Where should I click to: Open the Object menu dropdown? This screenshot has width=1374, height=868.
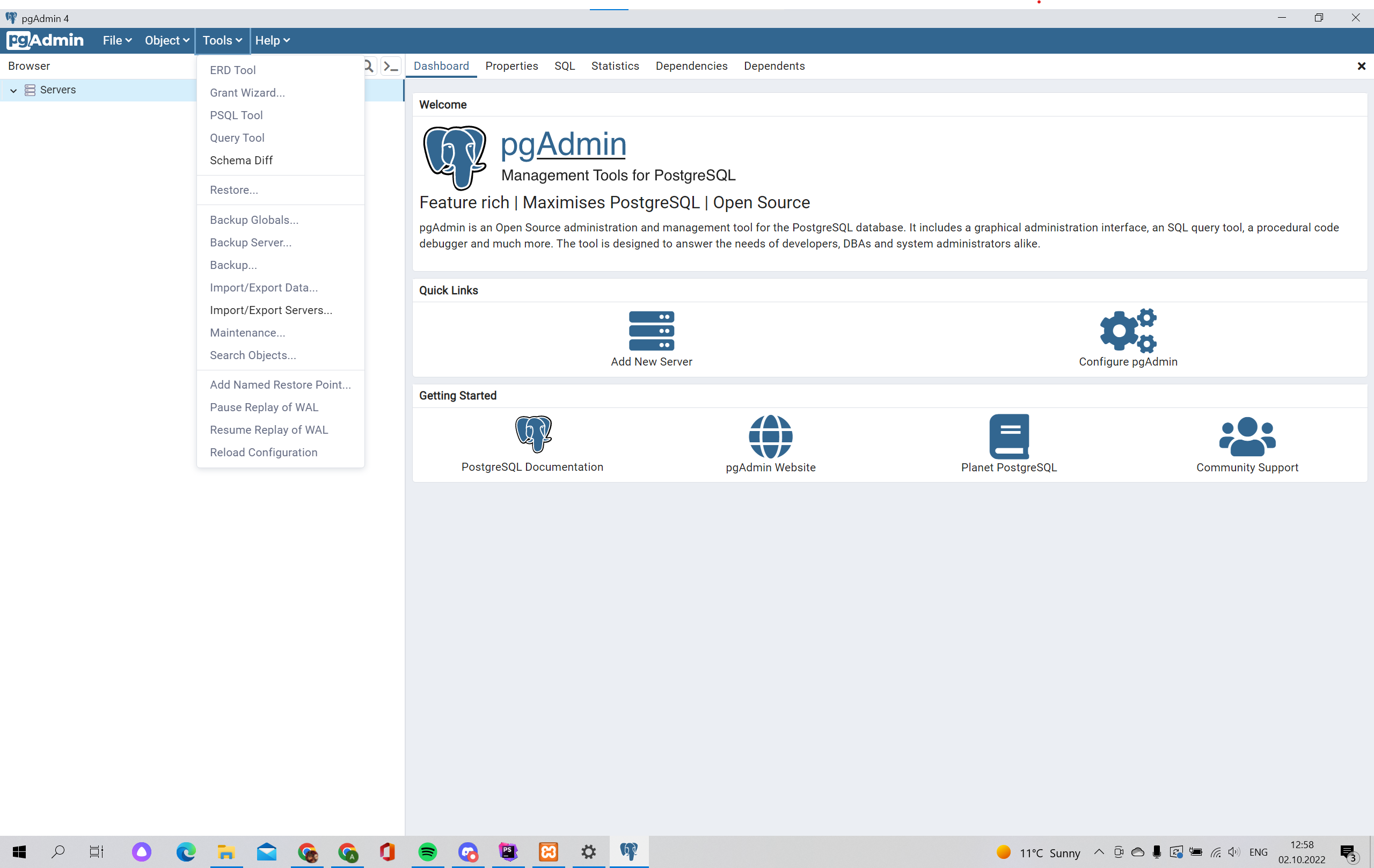166,40
